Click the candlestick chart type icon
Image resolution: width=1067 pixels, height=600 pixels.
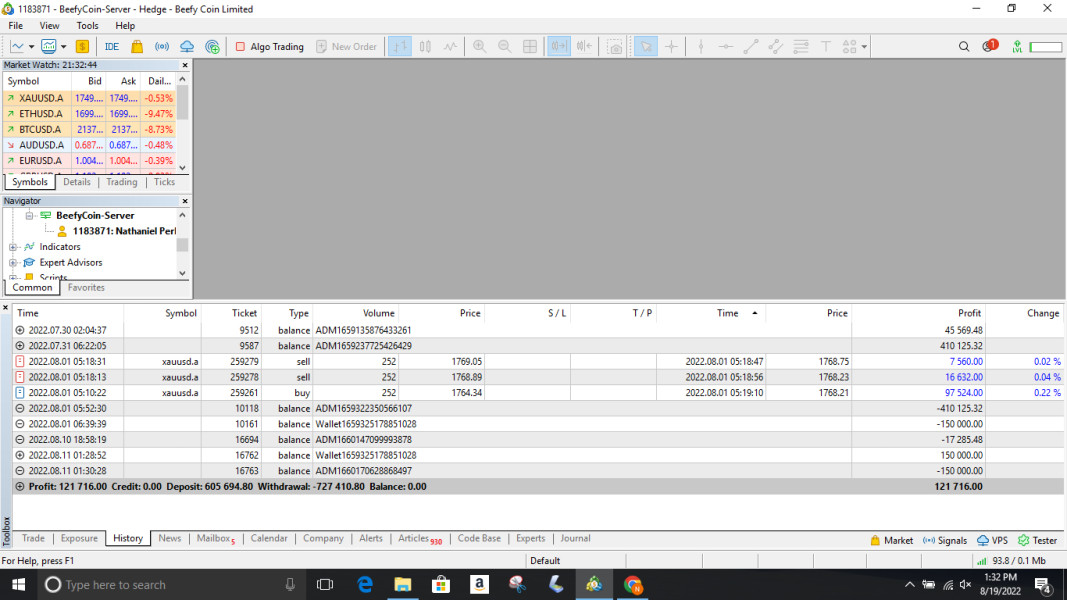point(425,46)
